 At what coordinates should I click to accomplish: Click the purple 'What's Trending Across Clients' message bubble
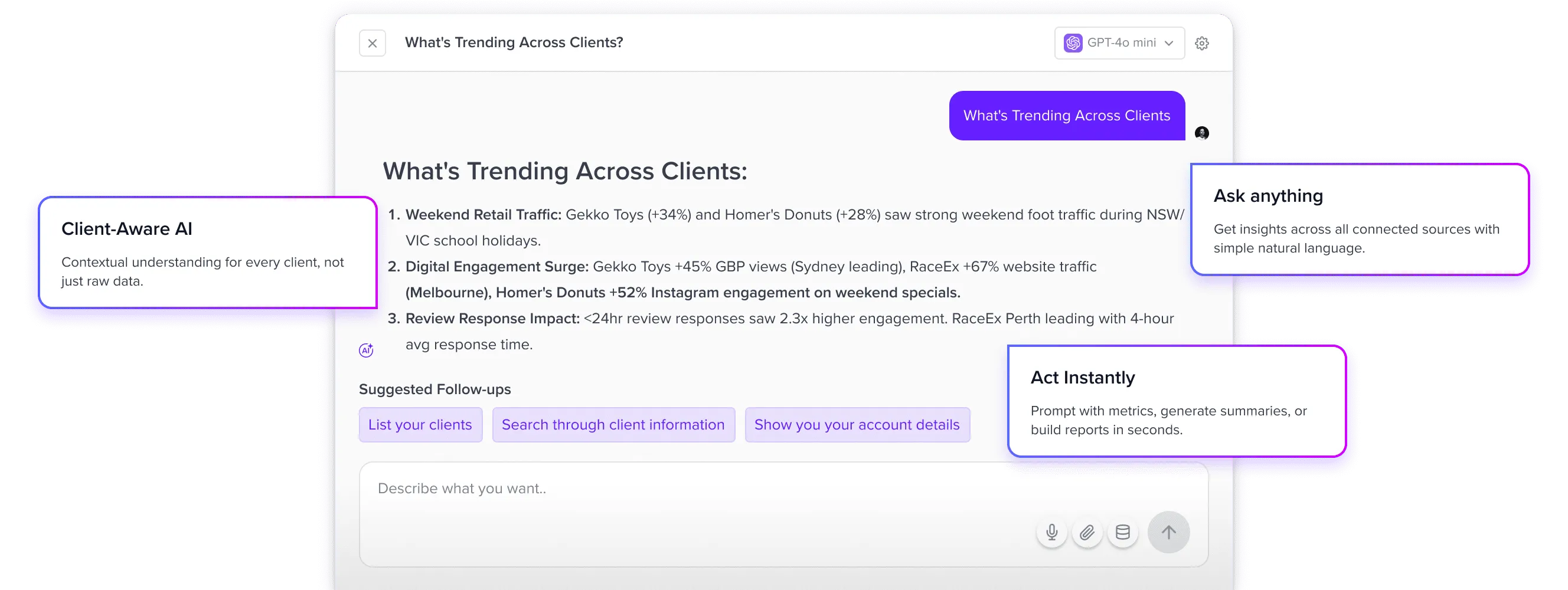point(1066,116)
